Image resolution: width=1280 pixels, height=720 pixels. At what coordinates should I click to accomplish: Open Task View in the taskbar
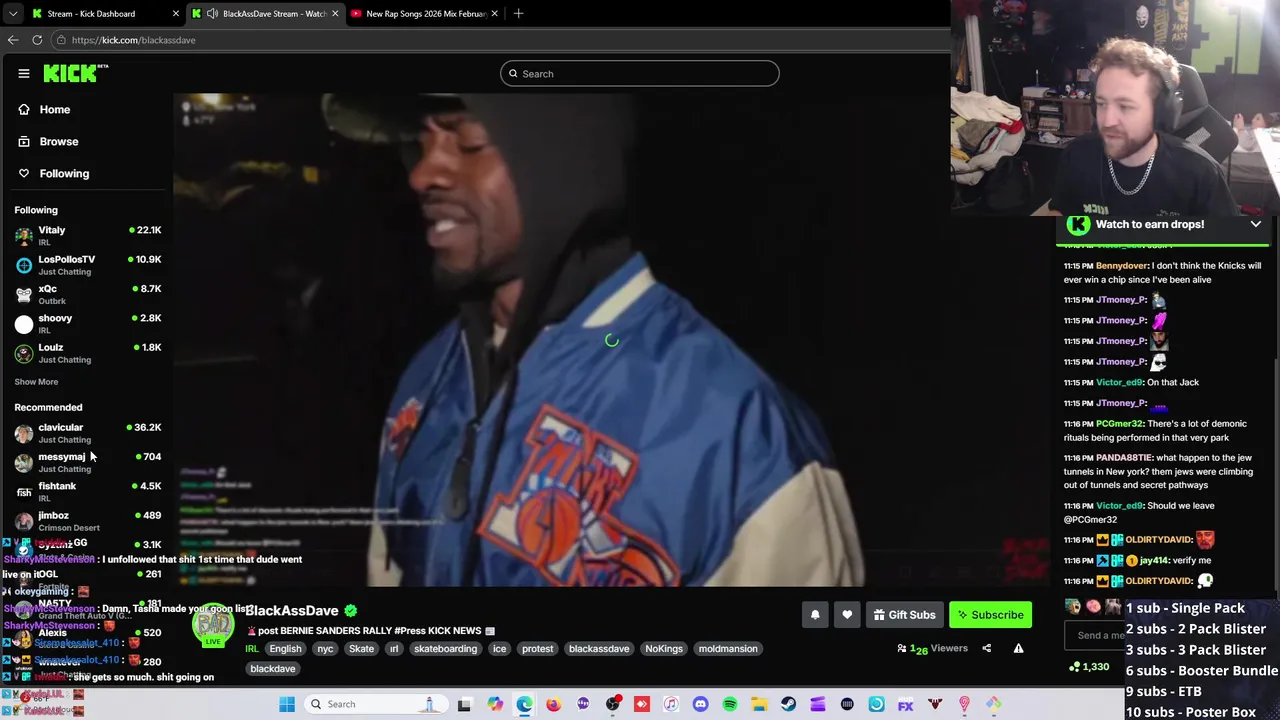pyautogui.click(x=464, y=704)
